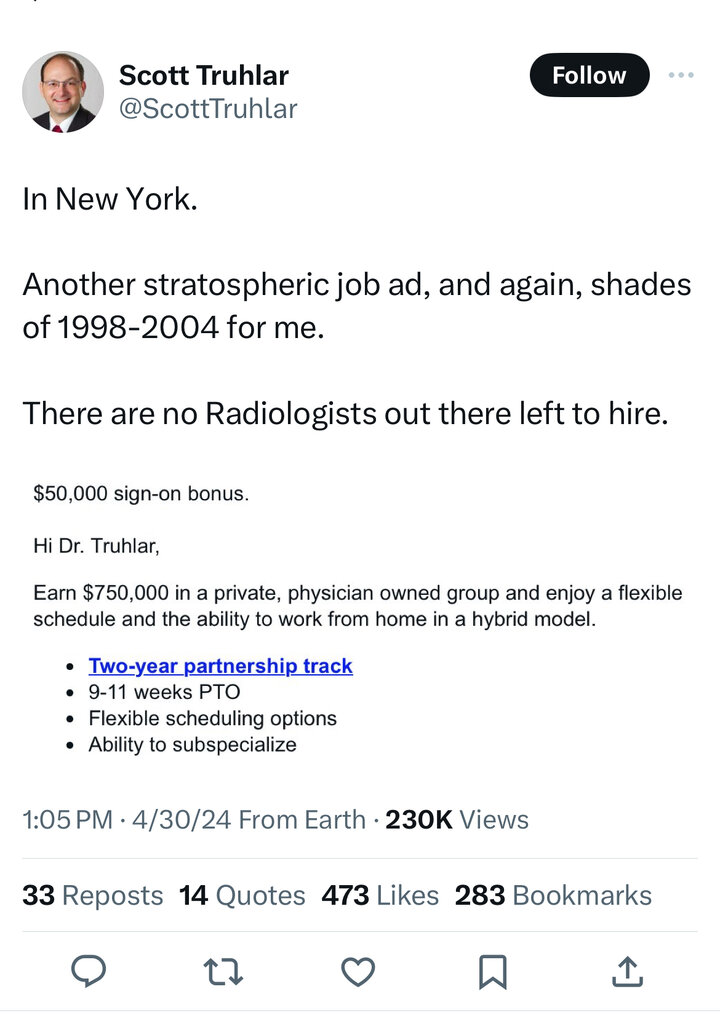Tap the share upload arrow icon
720x1024 pixels.
coord(626,970)
